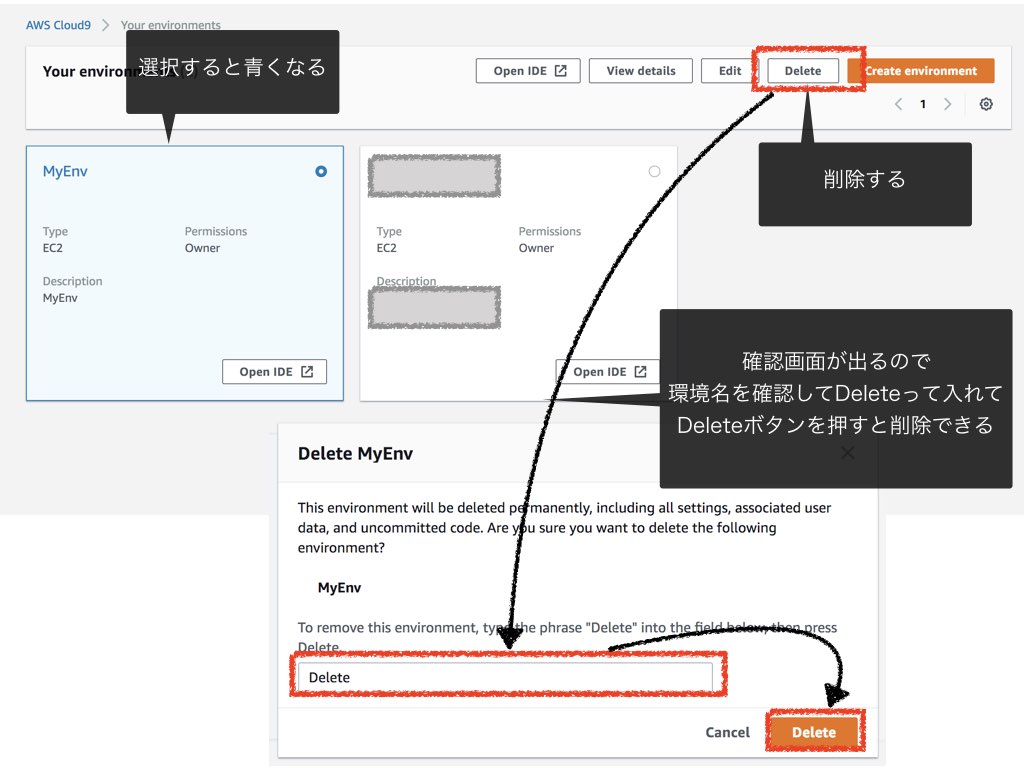Screen dimensions: 1024x768
Task: Click the next-page chevron in pagination
Action: [947, 103]
